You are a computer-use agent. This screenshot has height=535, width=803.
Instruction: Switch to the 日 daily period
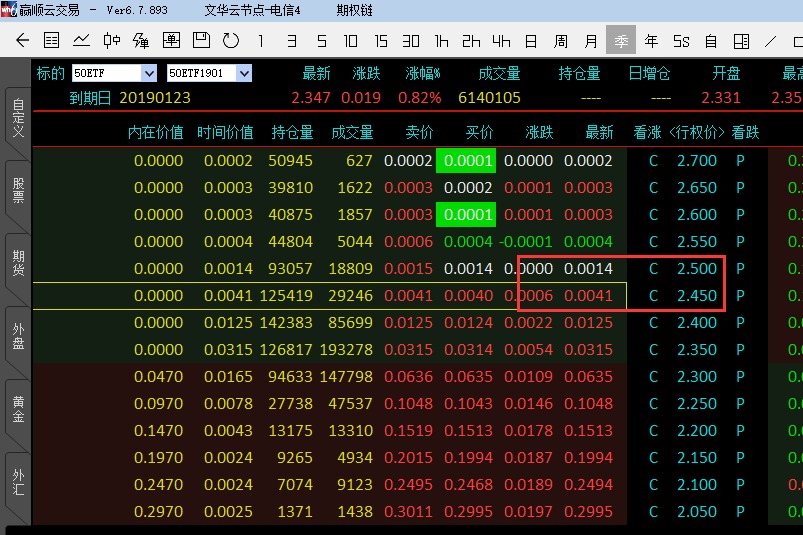531,41
